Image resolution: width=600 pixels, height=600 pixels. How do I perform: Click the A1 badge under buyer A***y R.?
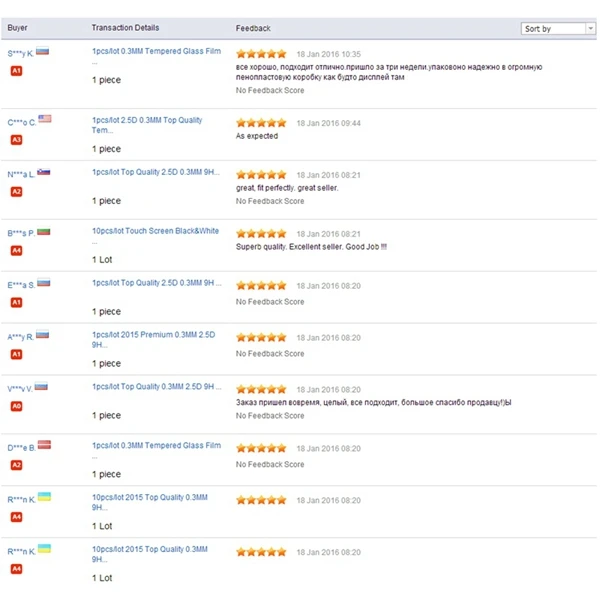16,354
